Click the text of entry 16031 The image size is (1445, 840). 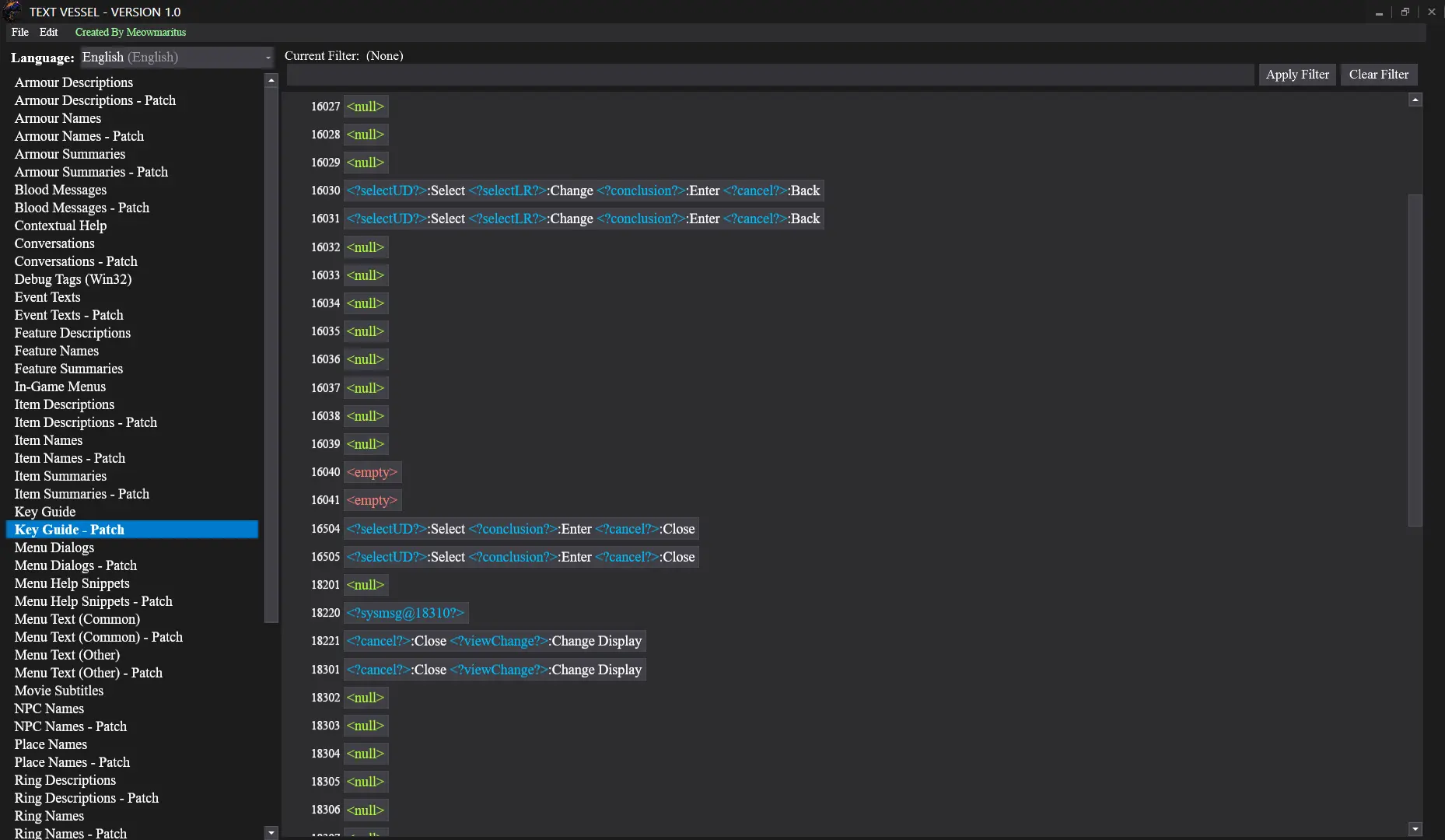583,219
